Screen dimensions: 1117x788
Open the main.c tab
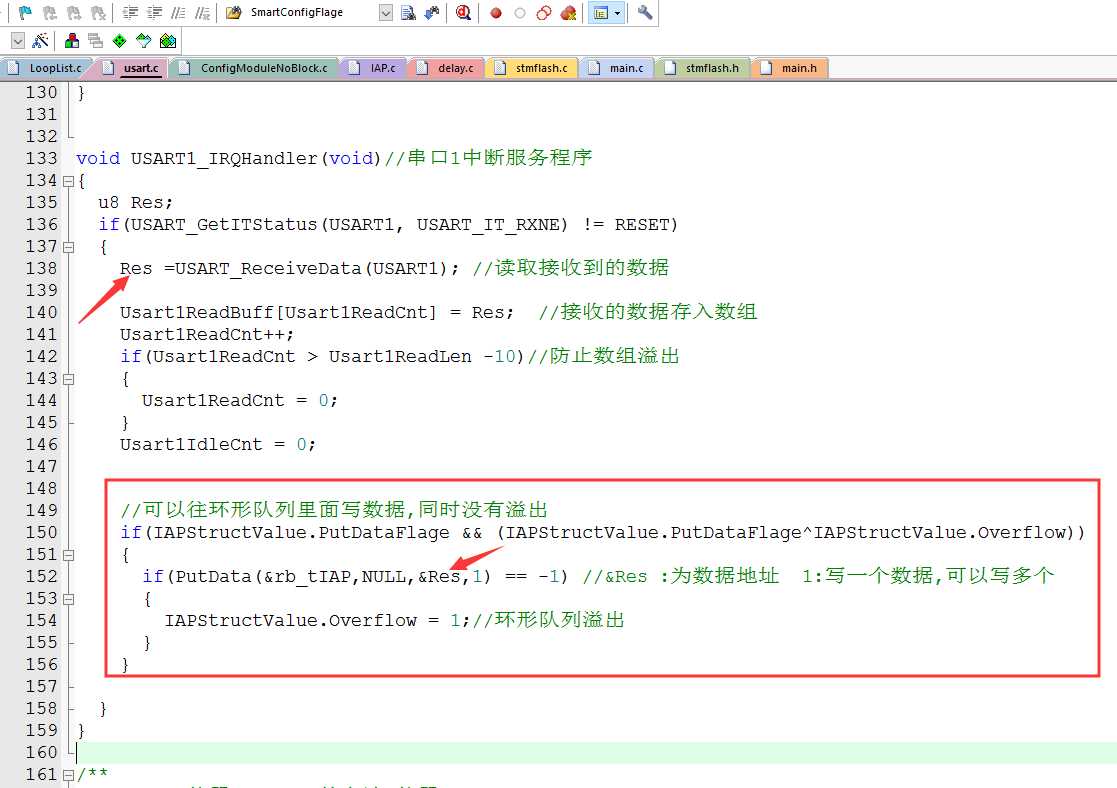click(618, 68)
